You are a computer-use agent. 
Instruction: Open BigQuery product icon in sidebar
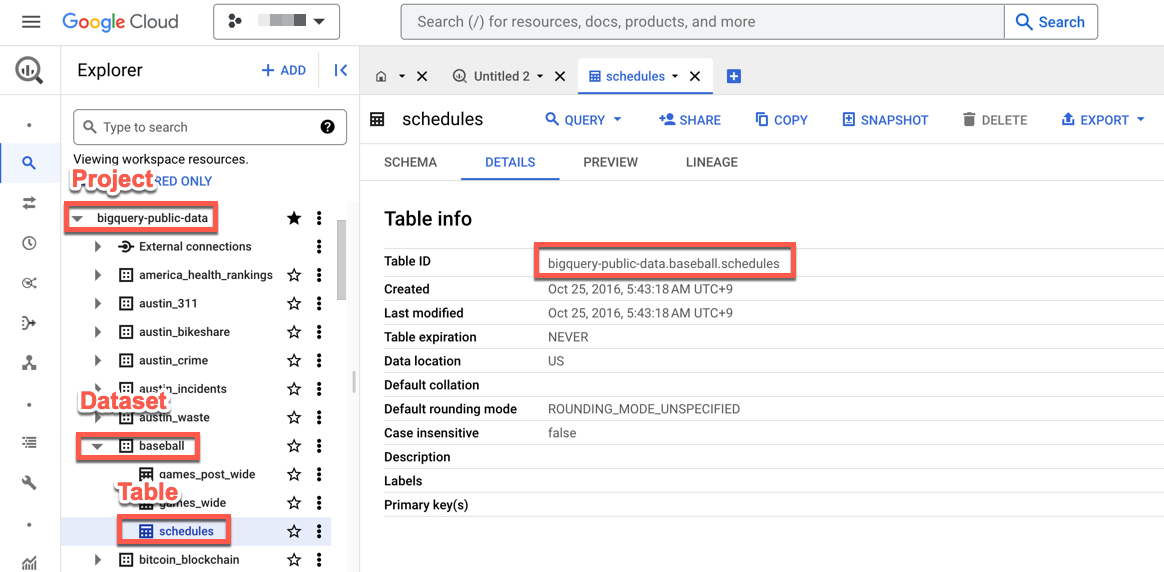point(30,70)
